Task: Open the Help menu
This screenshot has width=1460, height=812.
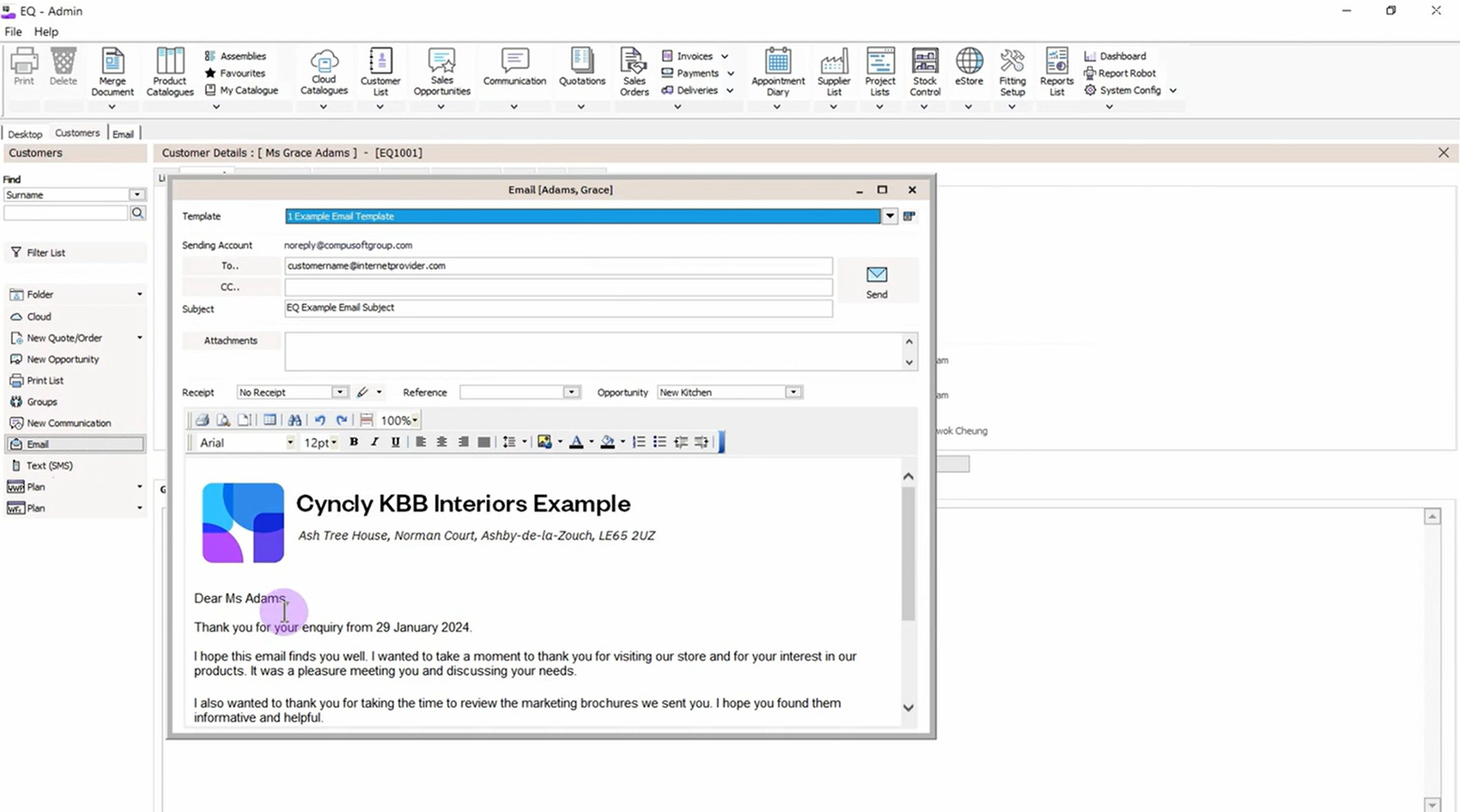Action: pos(46,32)
